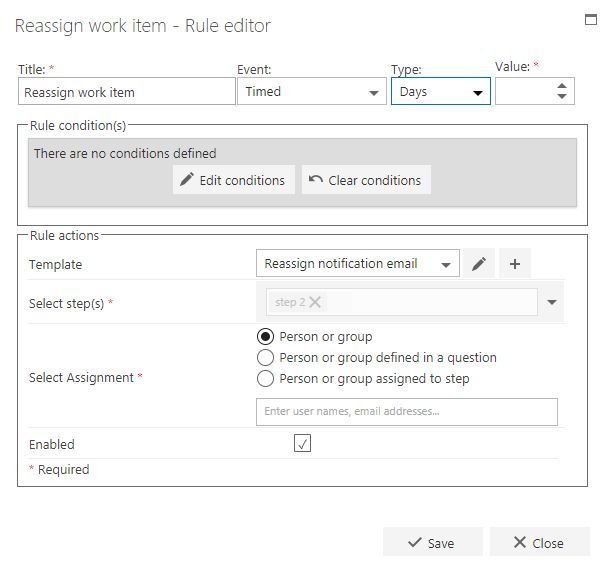
Task: Toggle the Enabled checkbox
Action: click(x=302, y=443)
